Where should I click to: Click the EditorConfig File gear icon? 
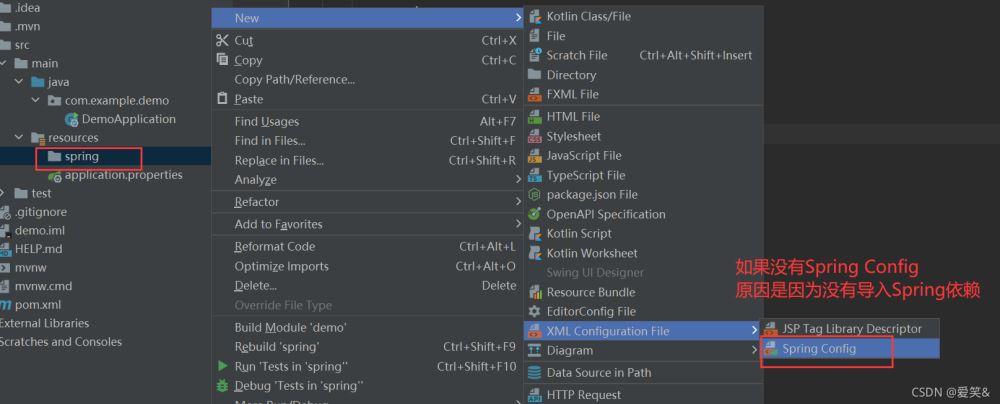pyautogui.click(x=534, y=311)
